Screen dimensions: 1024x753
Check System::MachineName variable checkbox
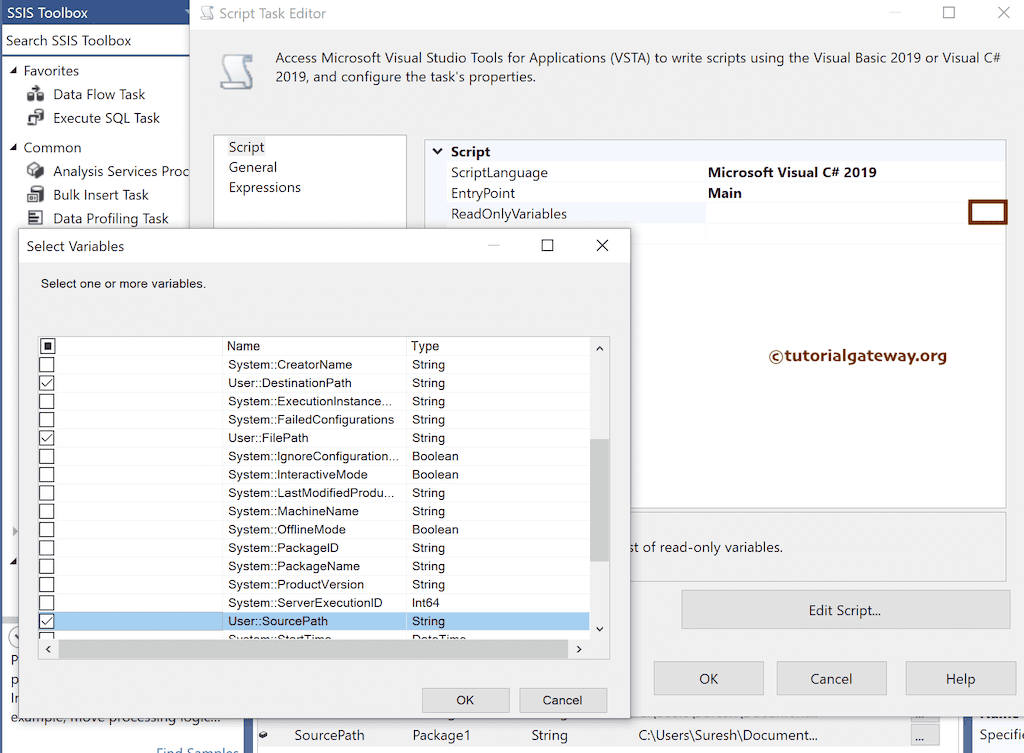tap(47, 511)
